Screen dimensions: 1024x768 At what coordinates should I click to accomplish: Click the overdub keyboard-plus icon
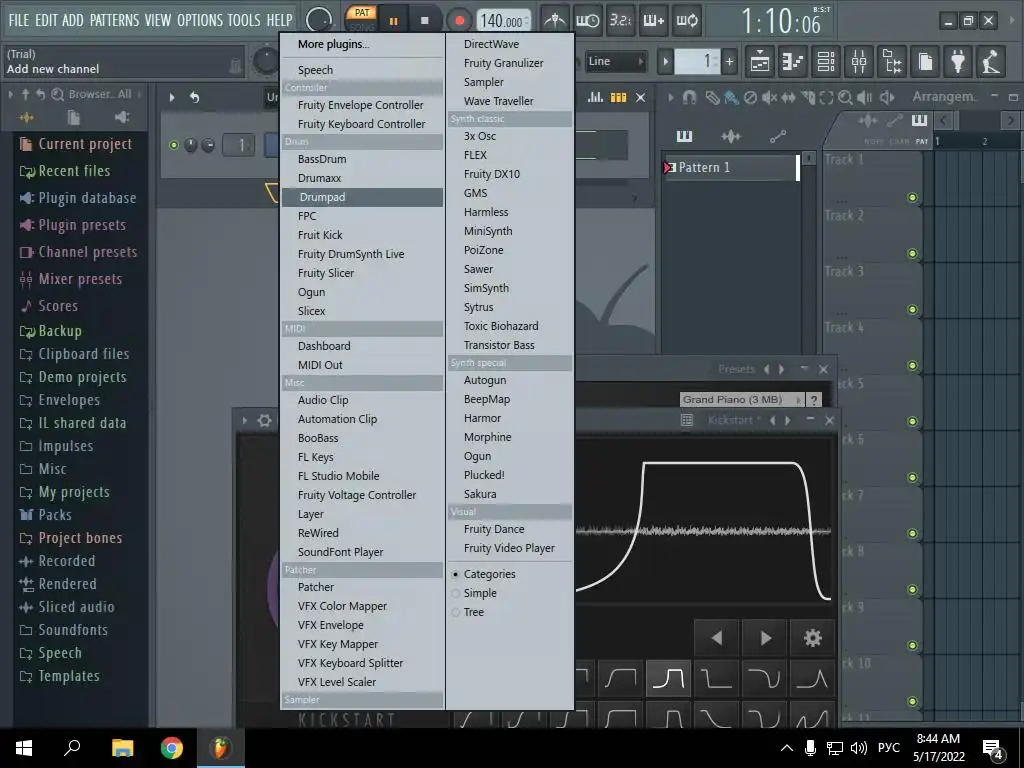pos(654,20)
